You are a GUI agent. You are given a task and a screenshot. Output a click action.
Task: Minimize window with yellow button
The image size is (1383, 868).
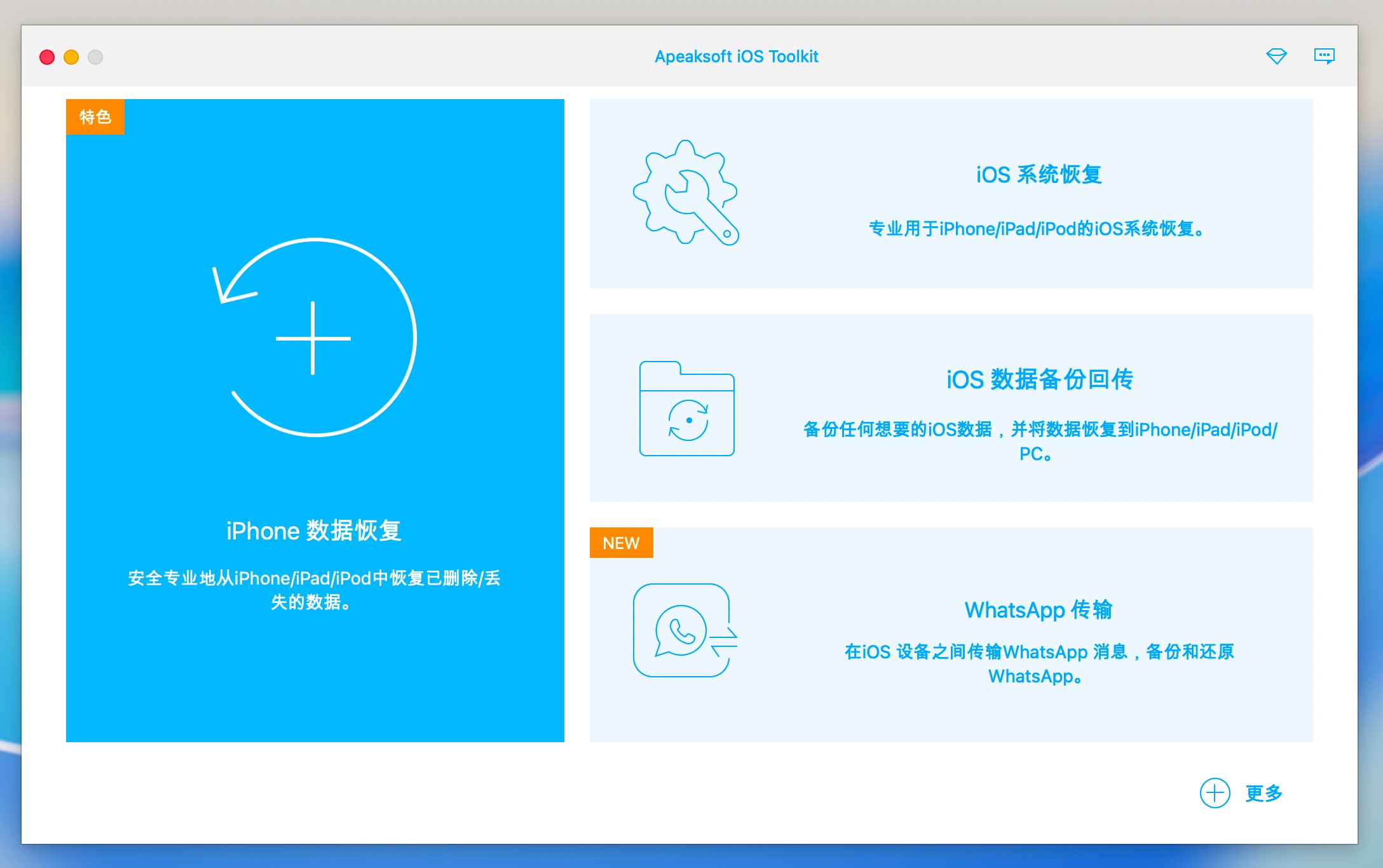pyautogui.click(x=71, y=57)
